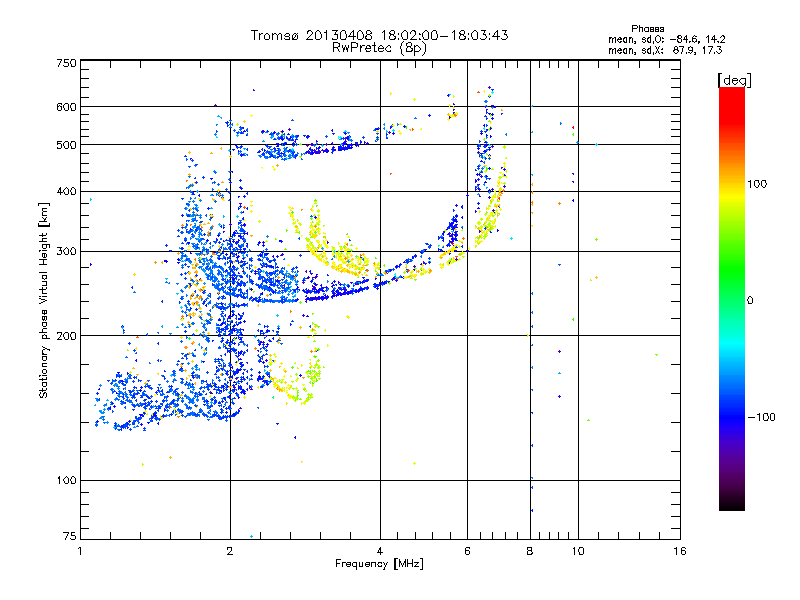This screenshot has width=800, height=600.
Task: Click the y-axis tick label '400'
Action: (x=66, y=191)
